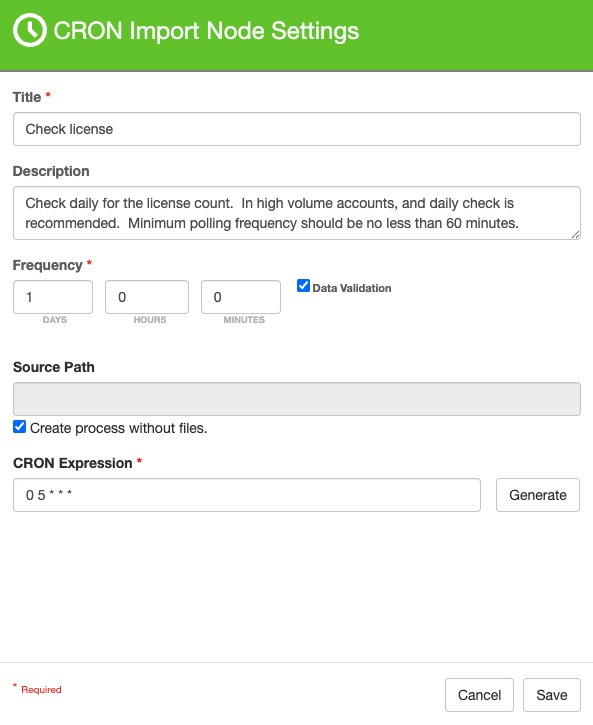Click the Title field containing "Check license"

[297, 129]
